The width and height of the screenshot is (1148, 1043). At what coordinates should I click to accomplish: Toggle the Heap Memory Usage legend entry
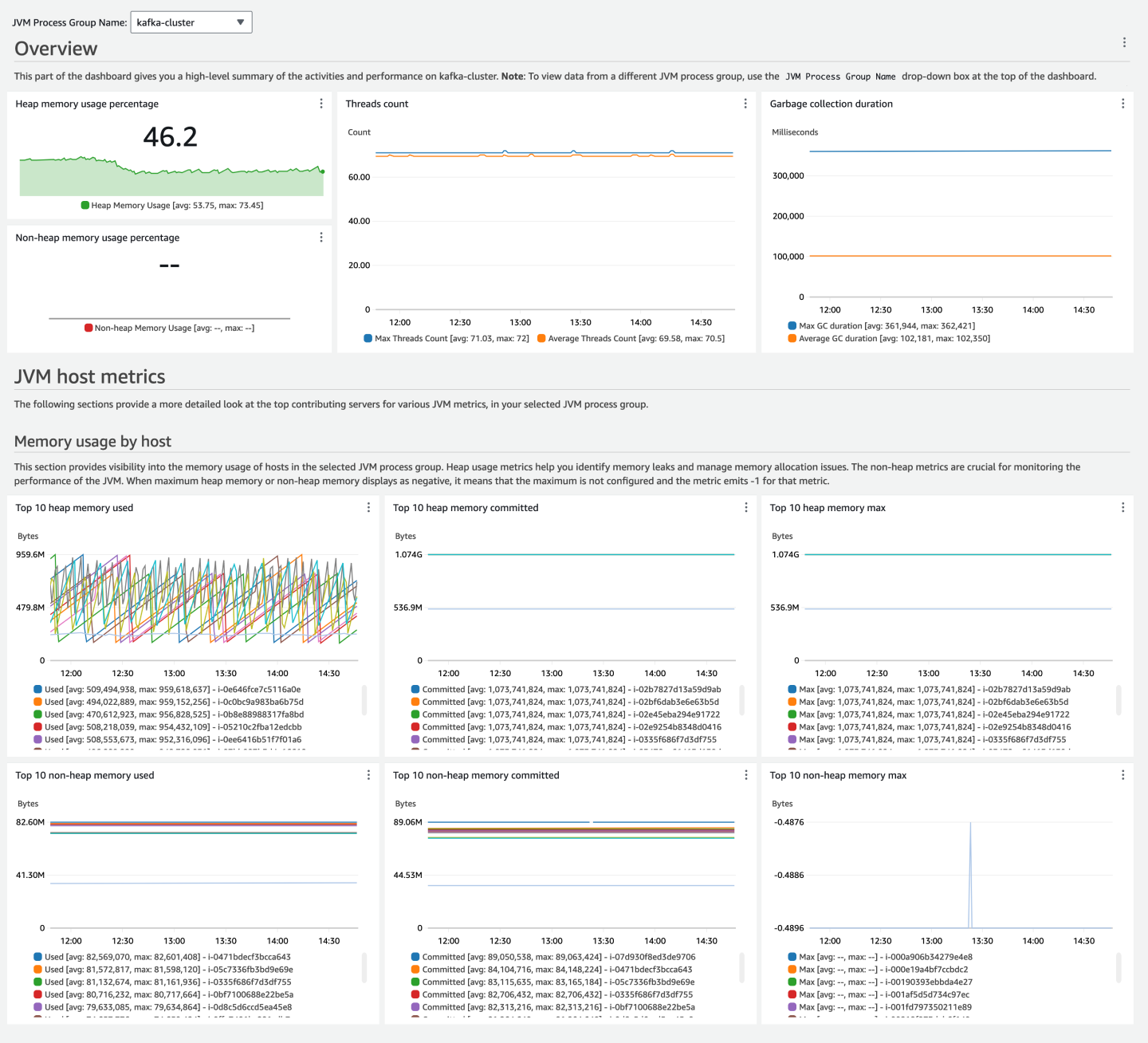171,205
